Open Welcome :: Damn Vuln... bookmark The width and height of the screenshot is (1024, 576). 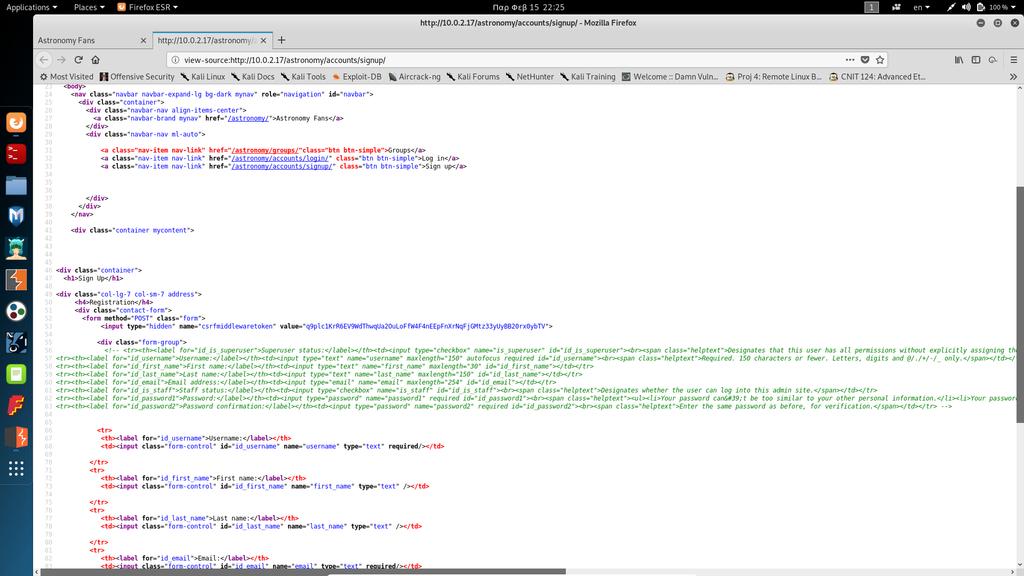click(x=670, y=76)
